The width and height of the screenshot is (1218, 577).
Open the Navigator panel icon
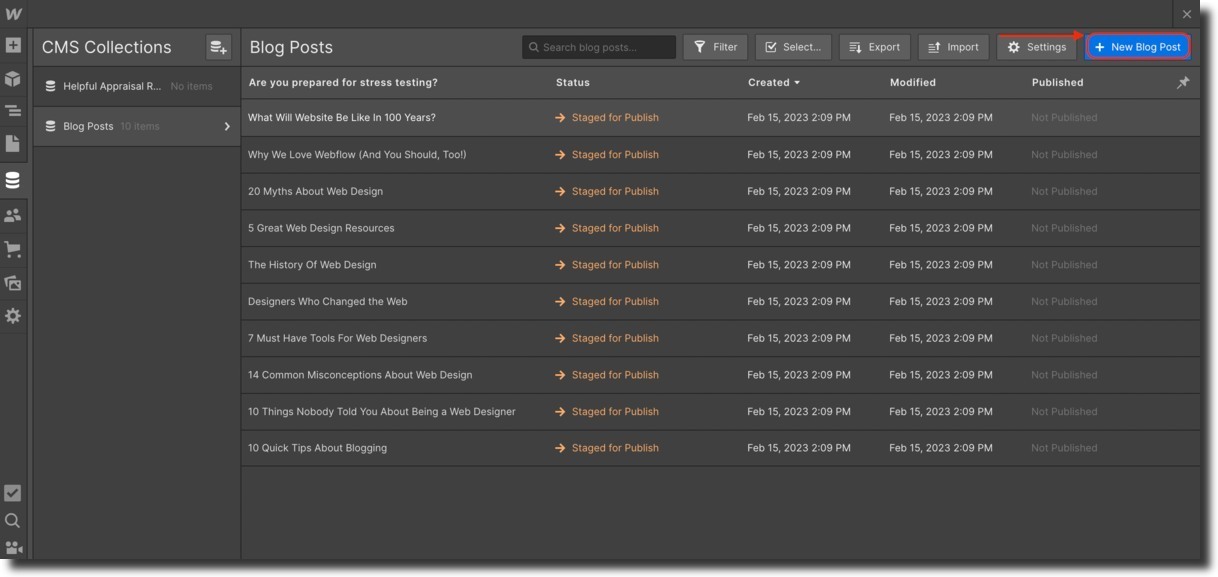coord(13,111)
